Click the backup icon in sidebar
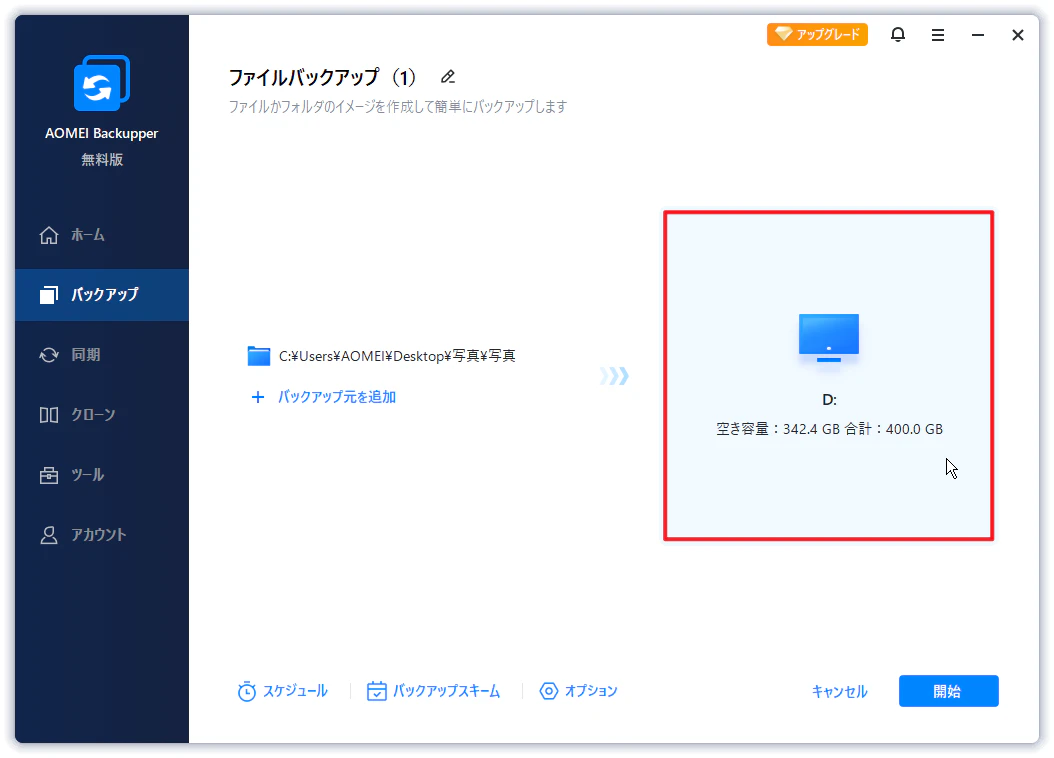Image resolution: width=1054 pixels, height=758 pixels. coord(49,294)
